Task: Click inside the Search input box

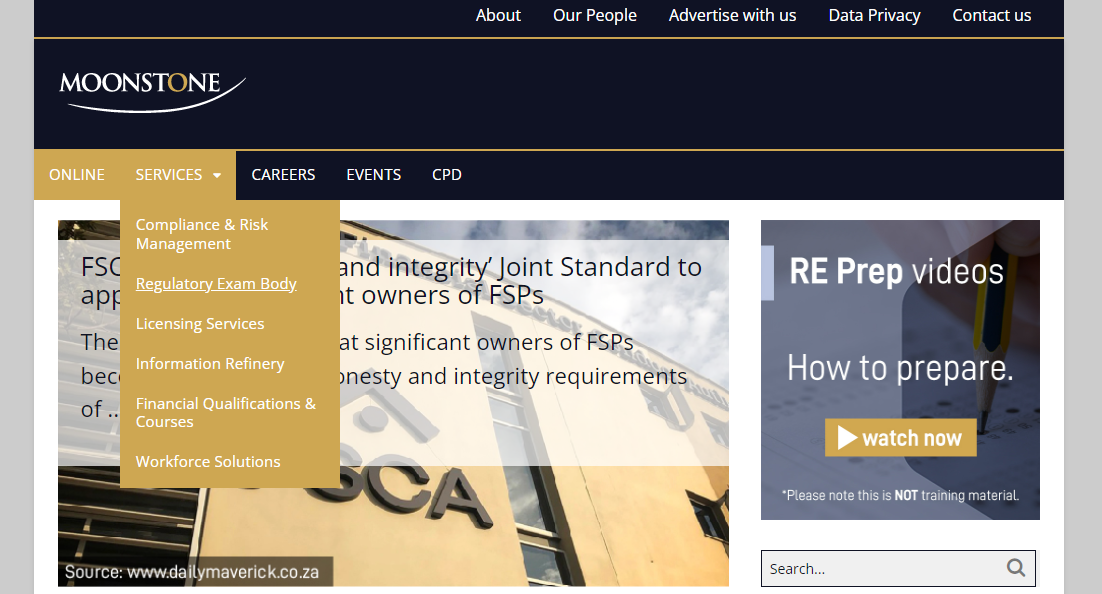Action: (880, 567)
